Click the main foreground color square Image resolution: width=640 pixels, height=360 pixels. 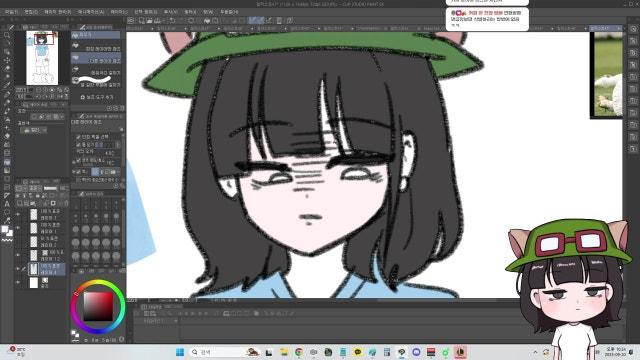5,229
